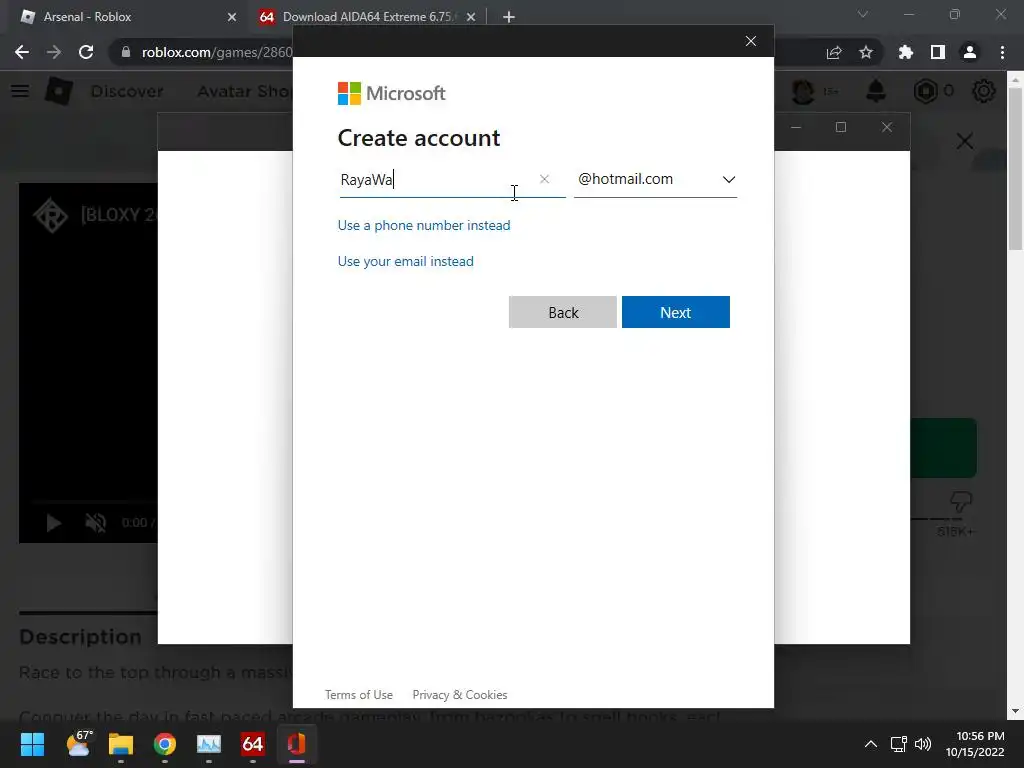1024x768 pixels.
Task: Go back in browser history
Action: click(x=22, y=52)
